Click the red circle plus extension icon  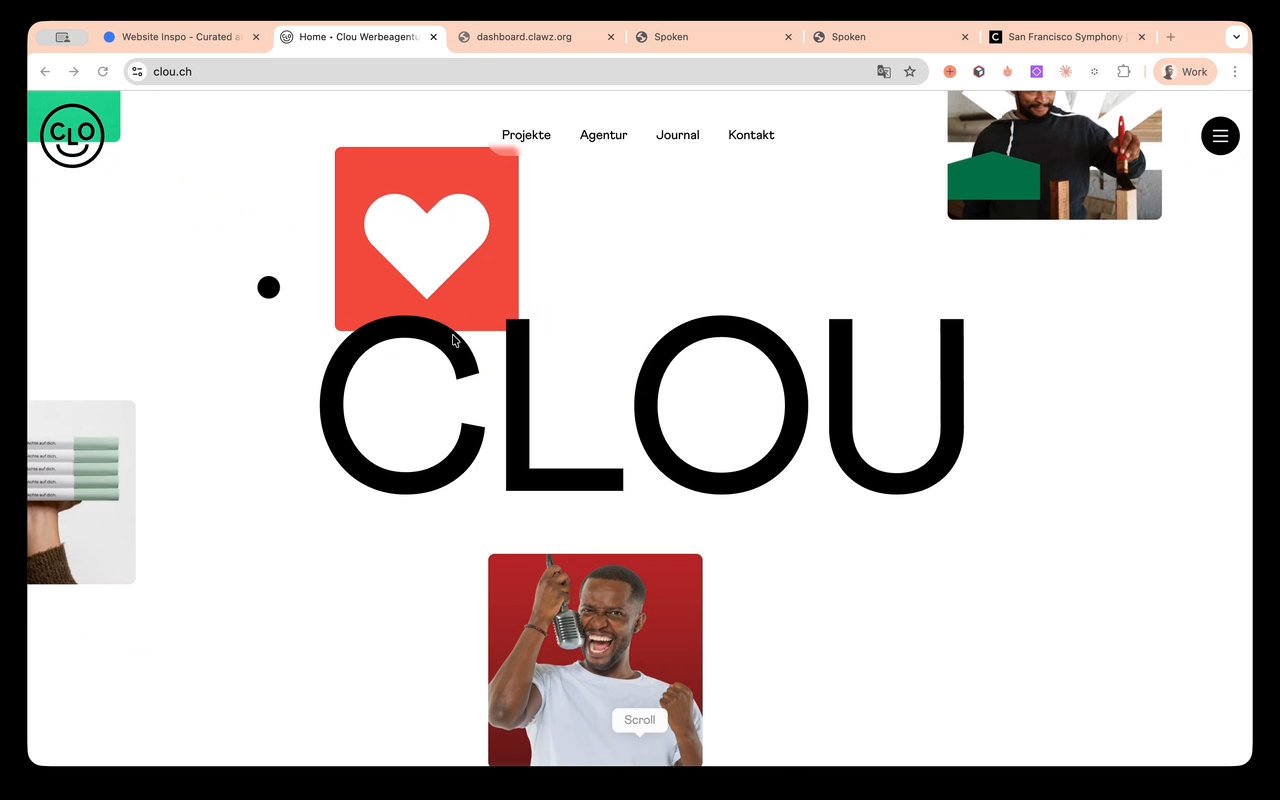click(950, 72)
